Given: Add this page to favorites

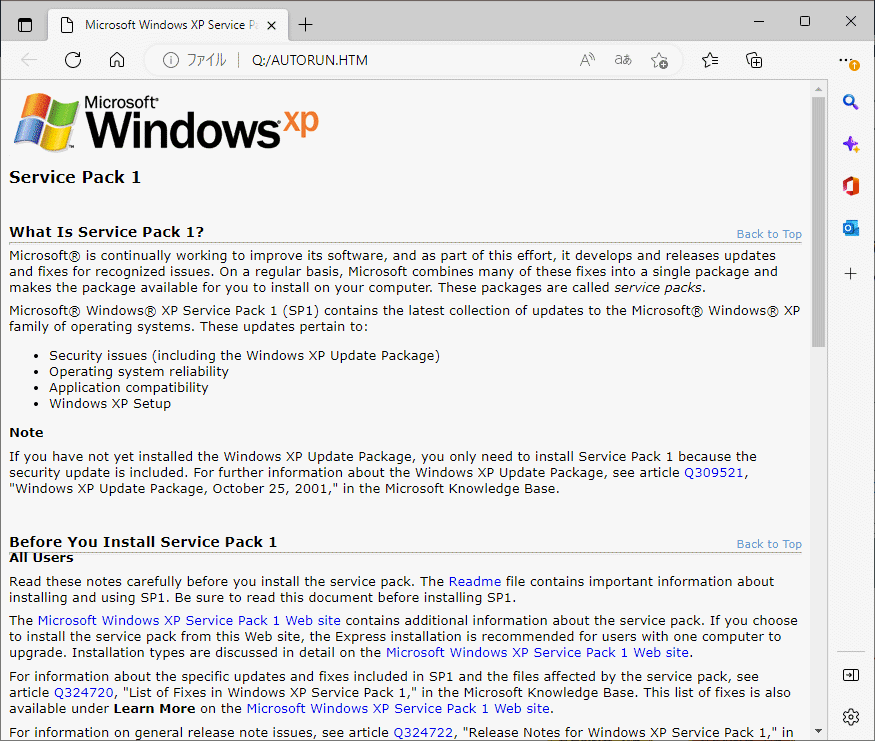Looking at the screenshot, I should 659,60.
